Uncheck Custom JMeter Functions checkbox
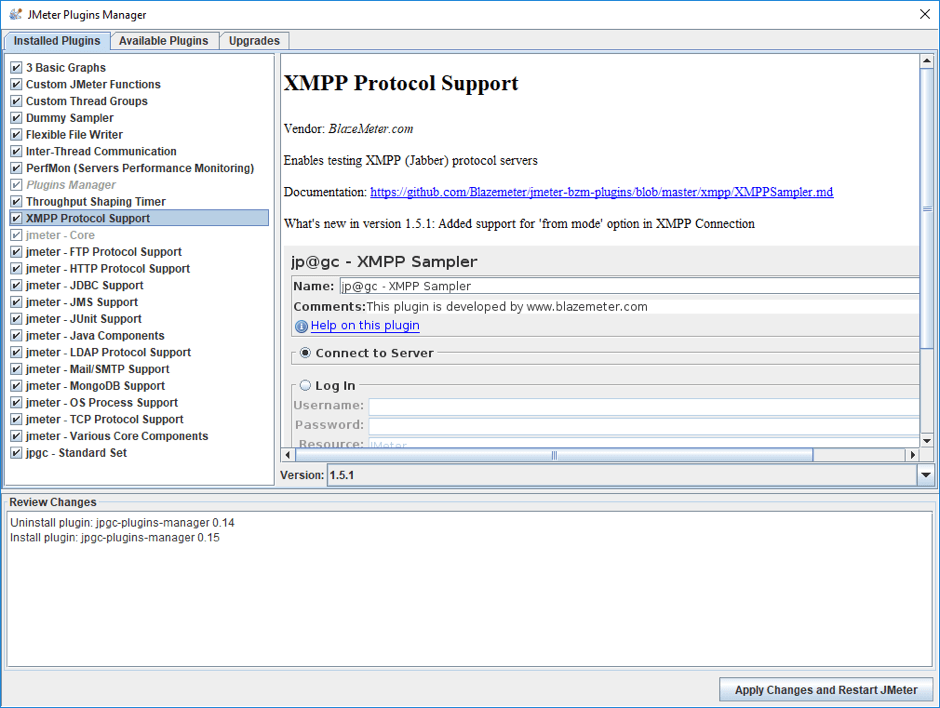The image size is (940, 708). (16, 85)
